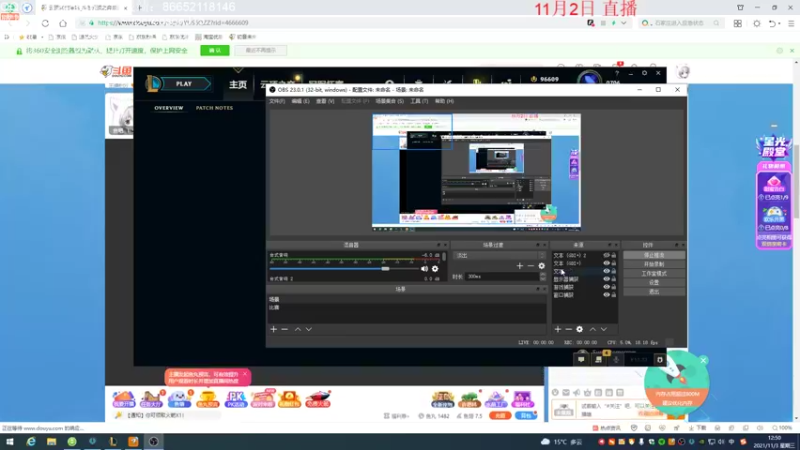The image size is (800, 450).
Task: Remove scene transition with the minus icon
Action: (531, 266)
